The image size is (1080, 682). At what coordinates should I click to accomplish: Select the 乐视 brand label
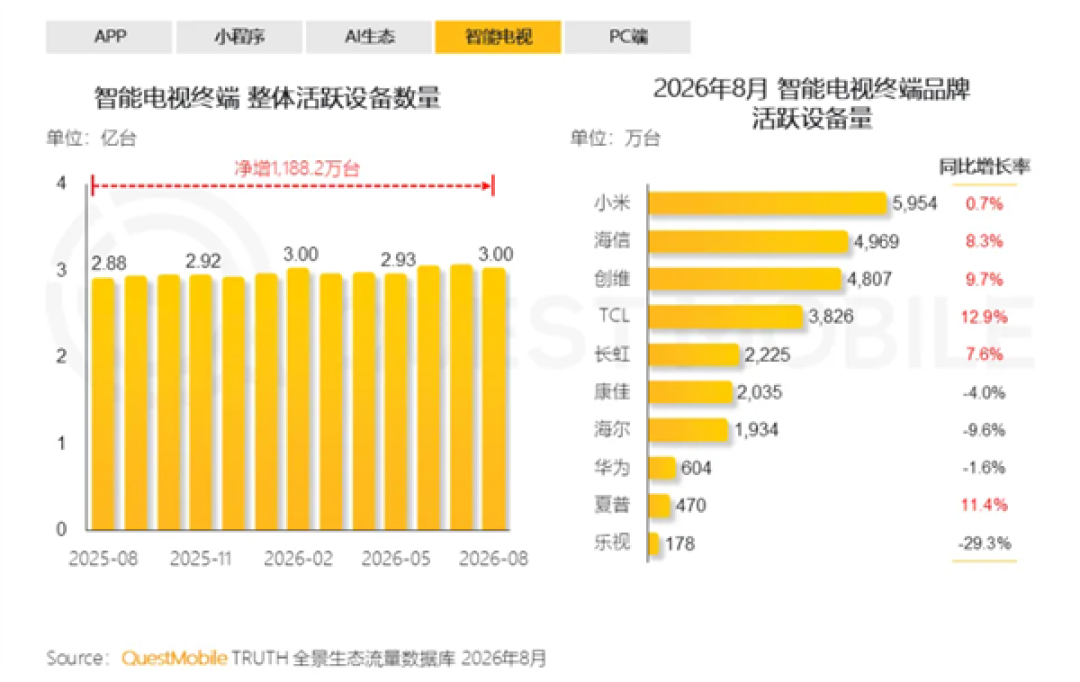612,542
